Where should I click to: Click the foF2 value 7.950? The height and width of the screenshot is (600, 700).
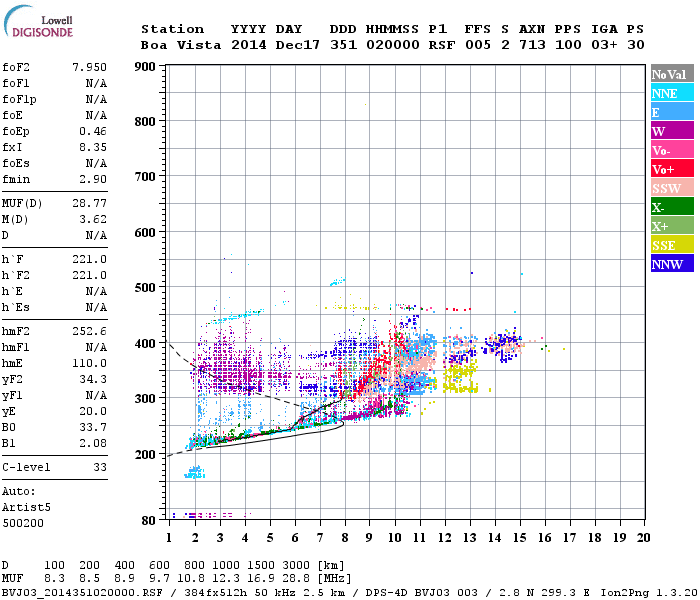click(89, 67)
